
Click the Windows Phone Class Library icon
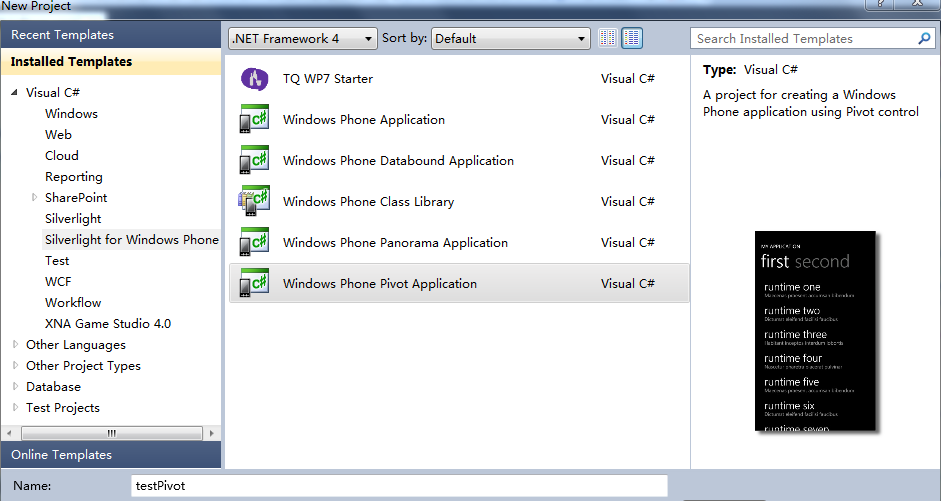254,201
